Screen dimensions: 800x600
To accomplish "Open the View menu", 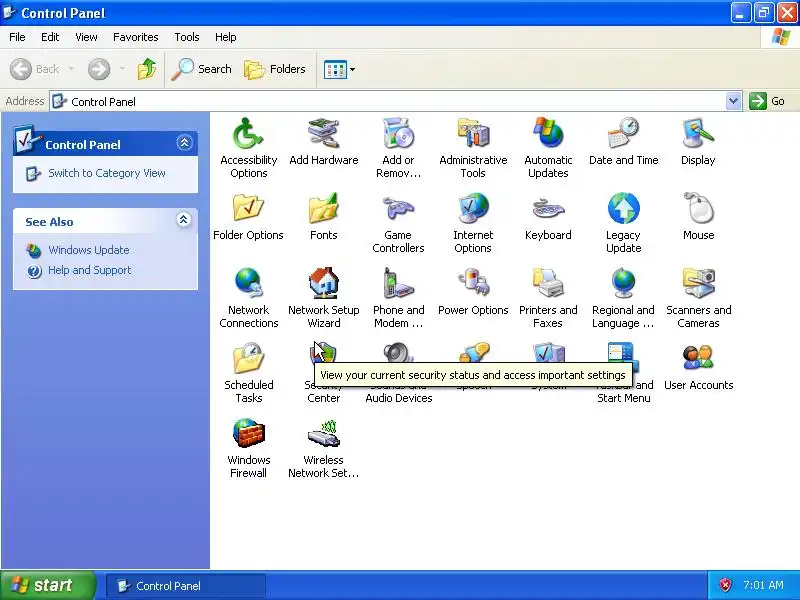I will pyautogui.click(x=86, y=37).
